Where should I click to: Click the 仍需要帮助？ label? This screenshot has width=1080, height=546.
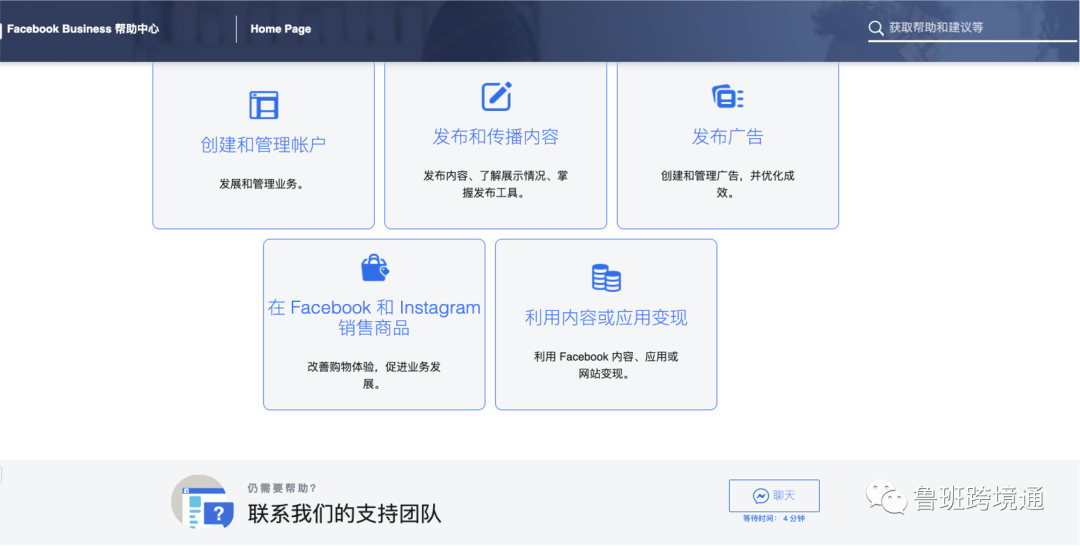click(x=282, y=488)
